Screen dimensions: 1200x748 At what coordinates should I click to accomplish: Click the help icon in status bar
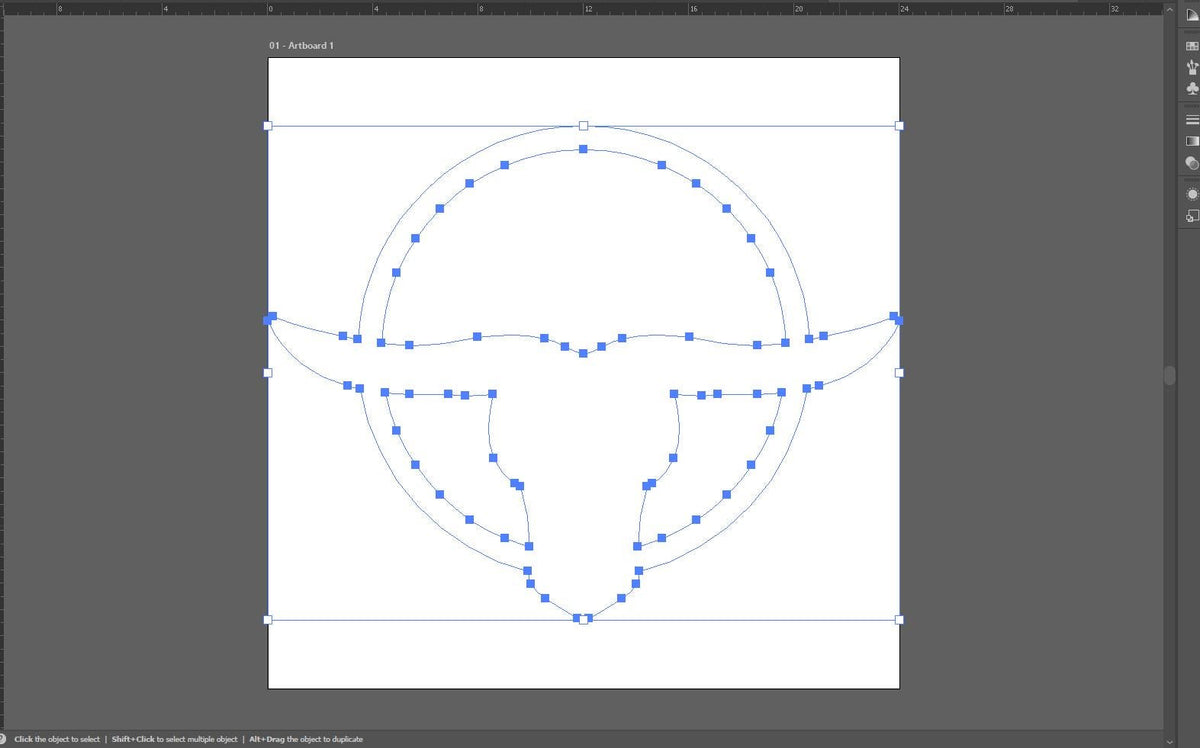click(4, 739)
